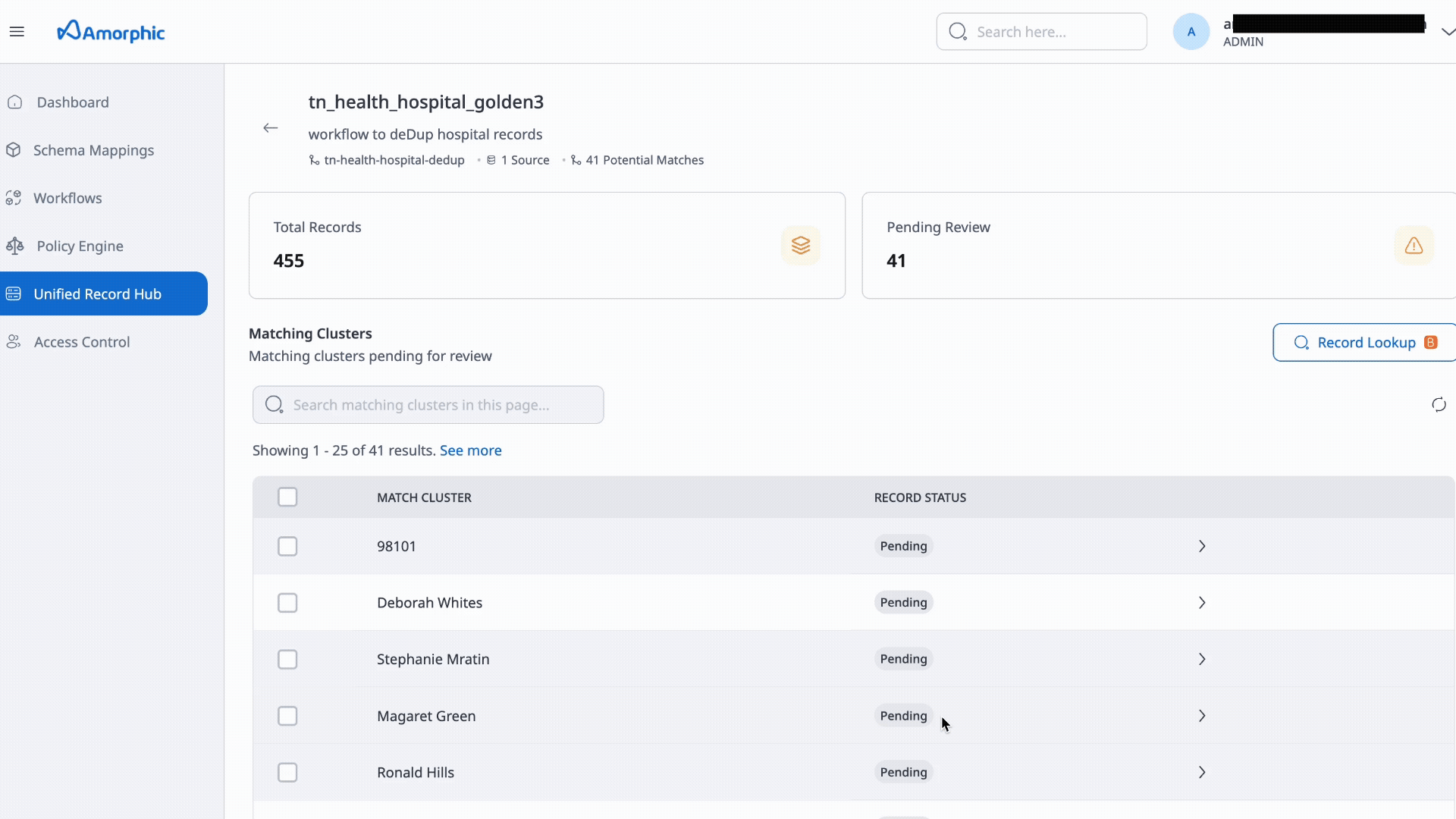Expand the Ronald Hills cluster row

[x=1201, y=772]
